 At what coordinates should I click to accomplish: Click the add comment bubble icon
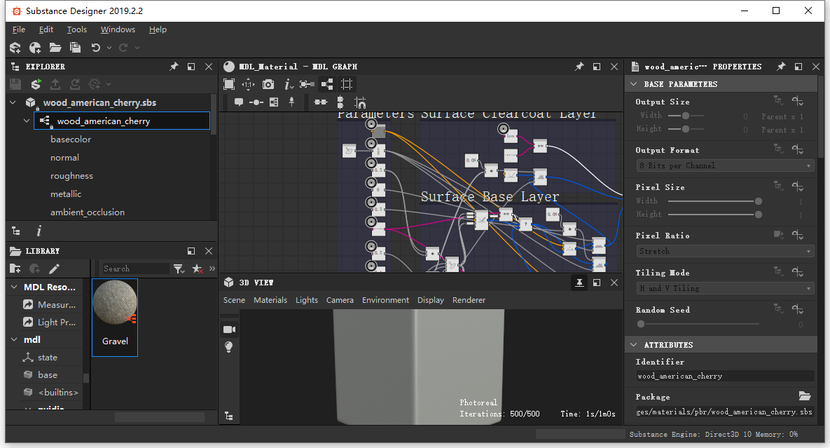[239, 102]
